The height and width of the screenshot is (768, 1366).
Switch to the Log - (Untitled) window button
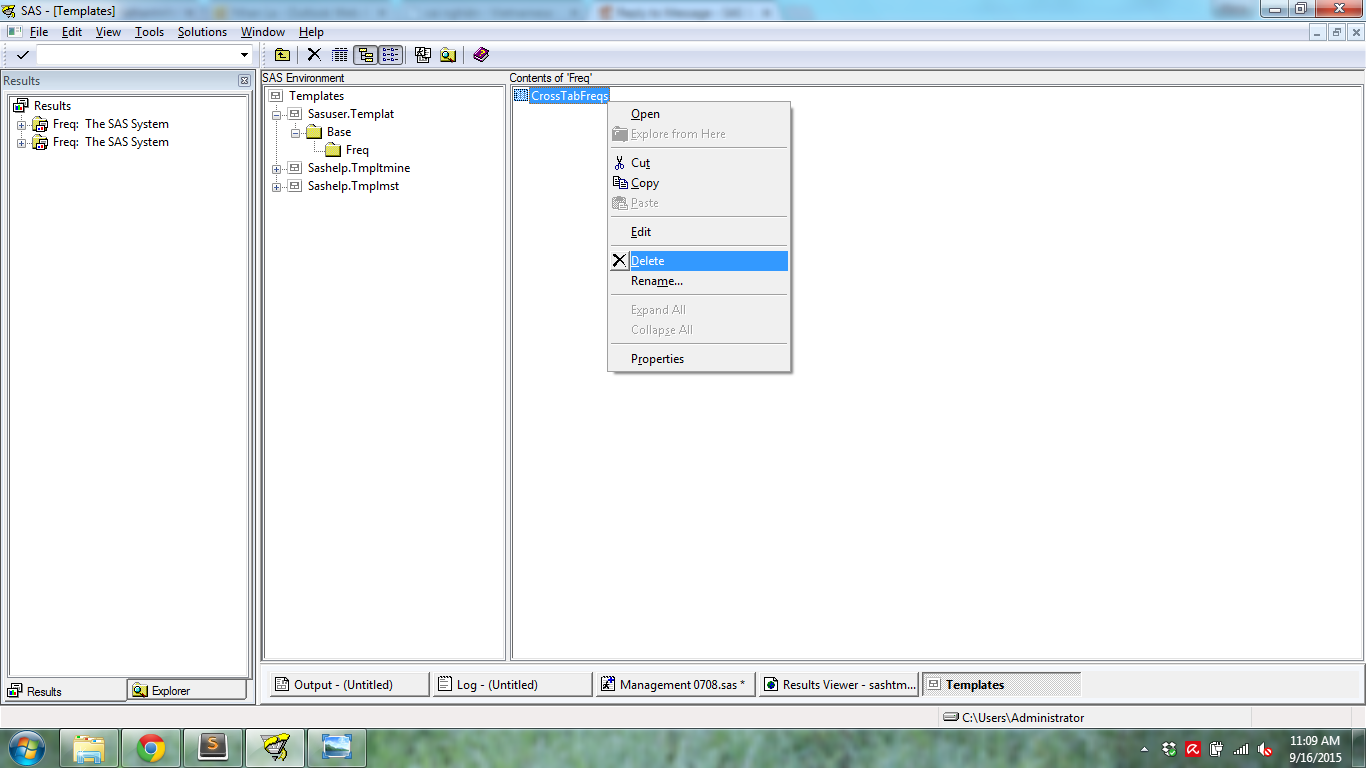click(x=511, y=684)
